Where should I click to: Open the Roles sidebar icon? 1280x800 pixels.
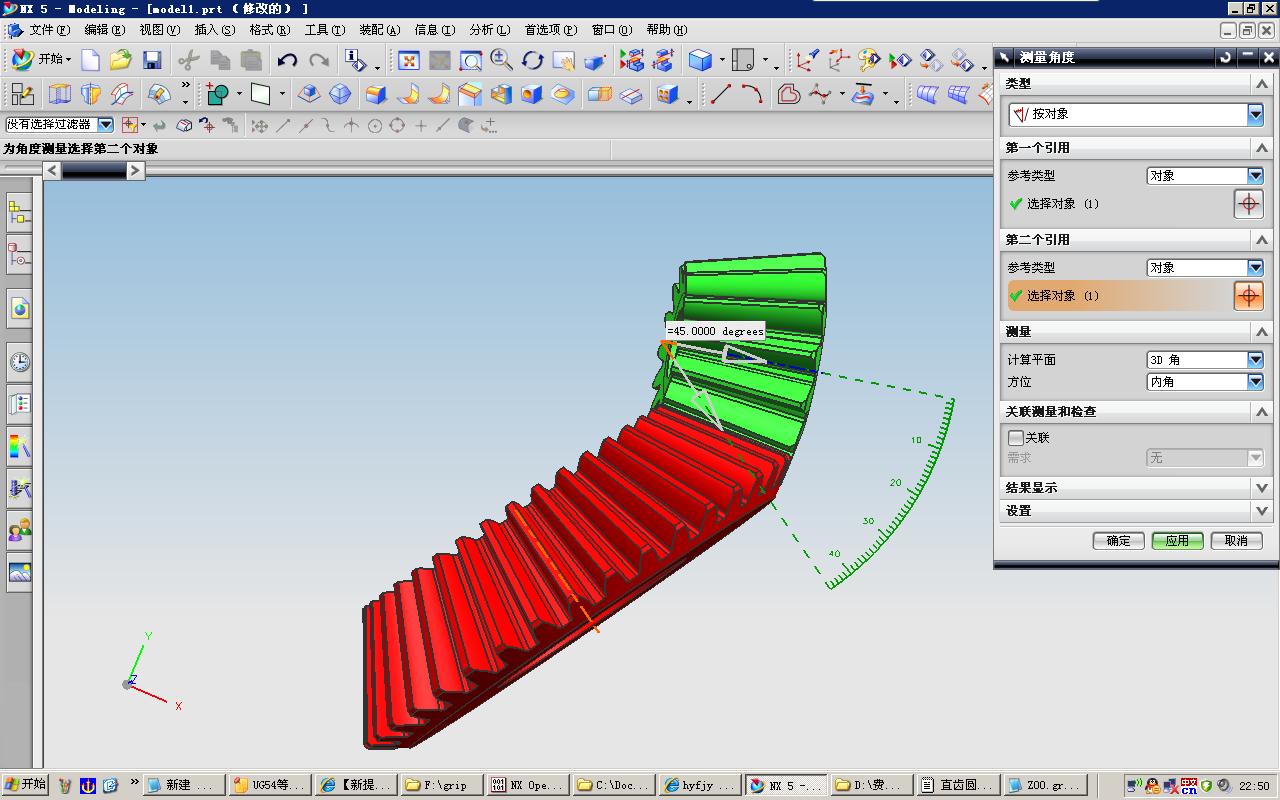19,529
